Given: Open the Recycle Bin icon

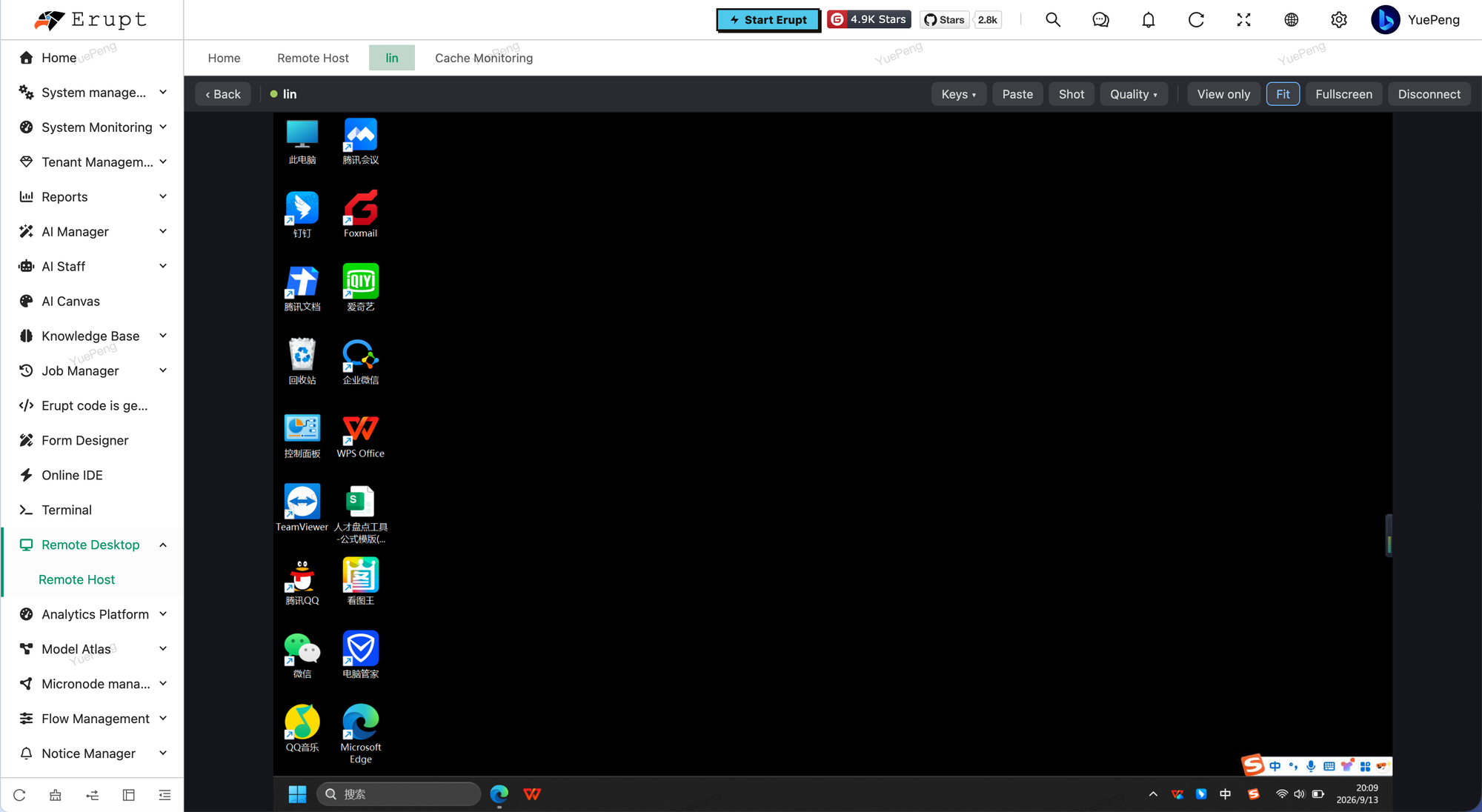Looking at the screenshot, I should [x=302, y=361].
